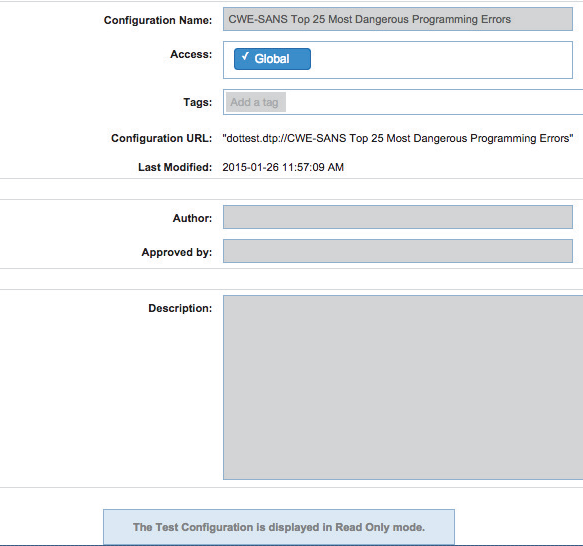Click the Approved by label
The height and width of the screenshot is (546, 583).
tap(177, 253)
